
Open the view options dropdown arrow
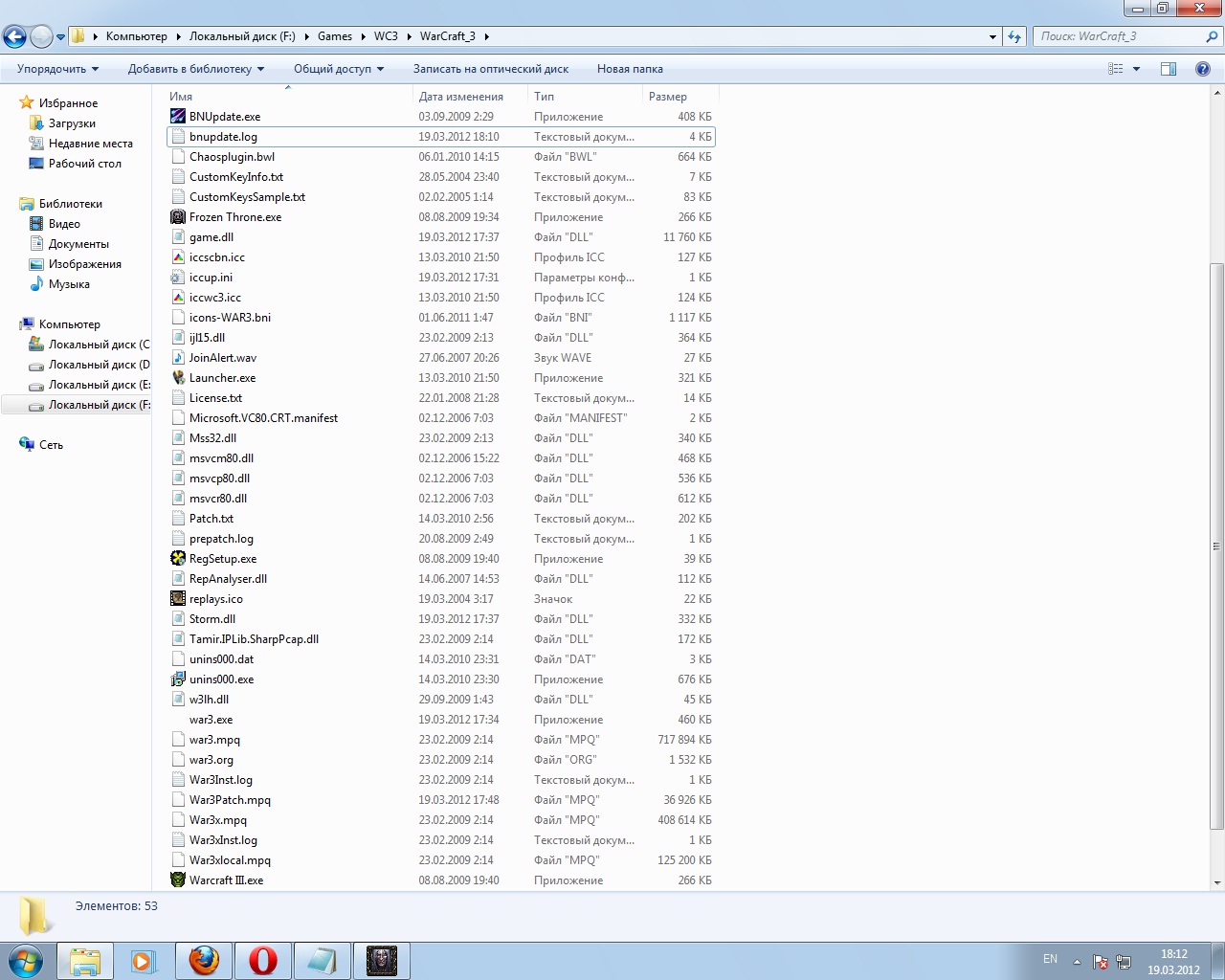1137,69
